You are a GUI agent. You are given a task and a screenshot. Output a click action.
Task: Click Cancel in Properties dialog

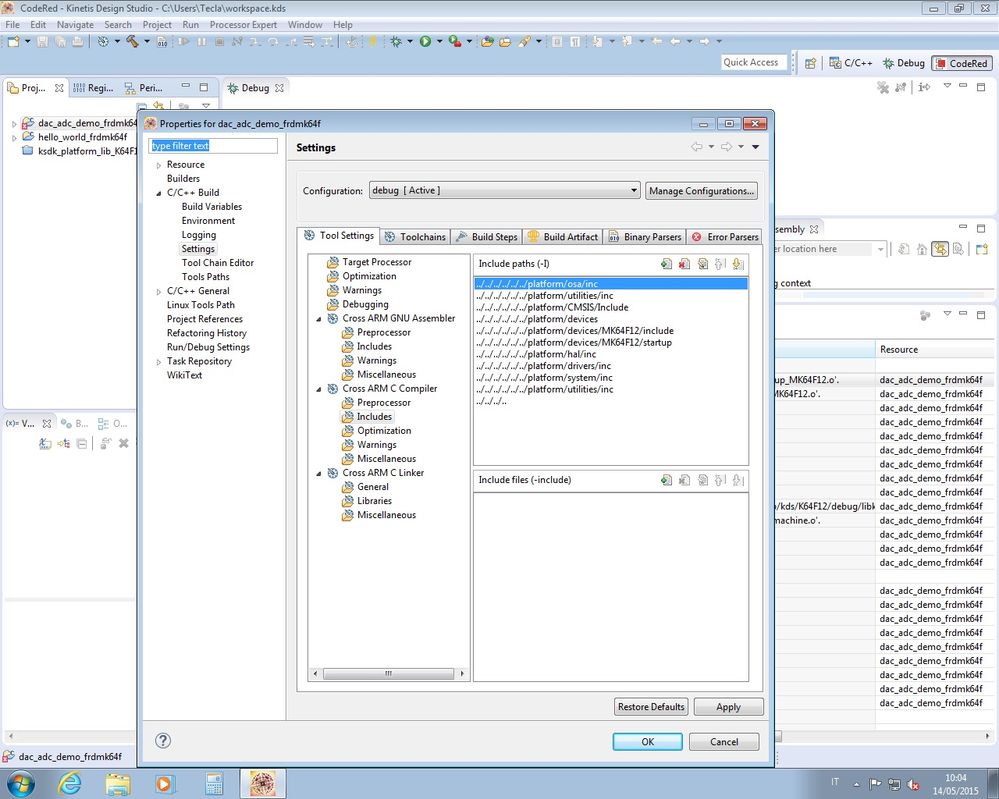click(724, 742)
